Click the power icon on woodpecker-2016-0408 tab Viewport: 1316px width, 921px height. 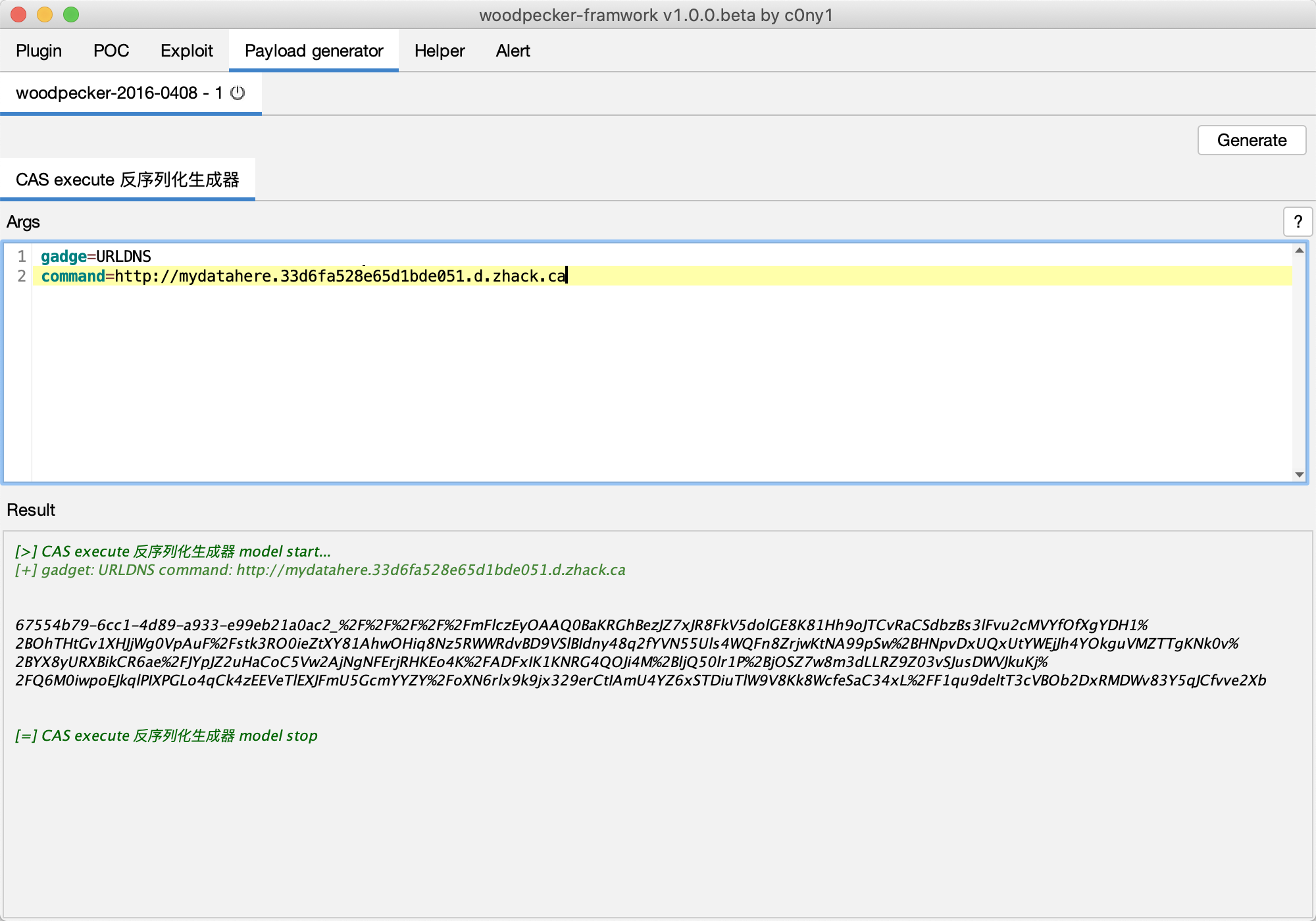point(238,93)
